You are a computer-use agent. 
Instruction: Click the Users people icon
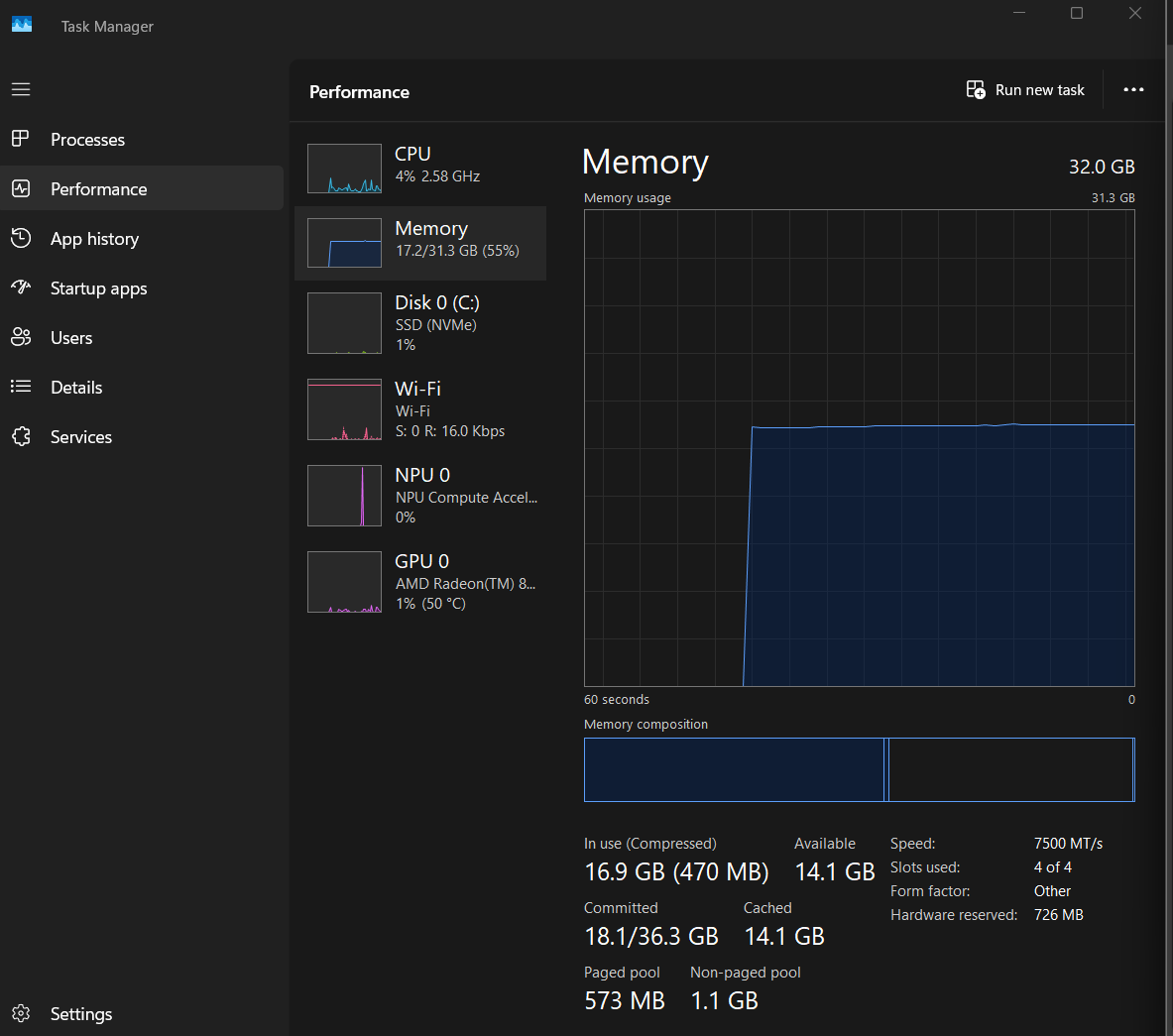click(x=21, y=337)
